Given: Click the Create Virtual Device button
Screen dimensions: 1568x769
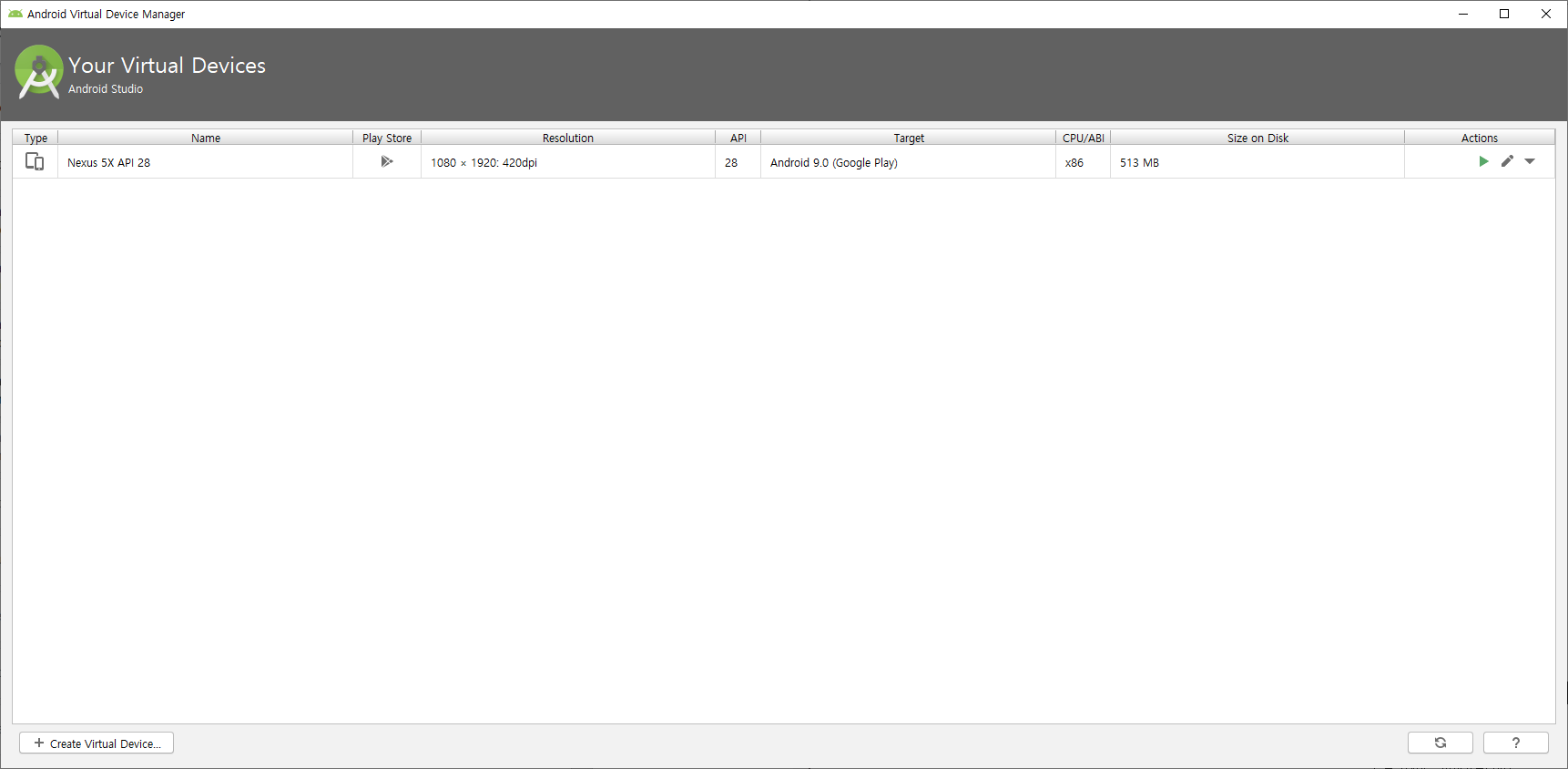Looking at the screenshot, I should [x=97, y=743].
